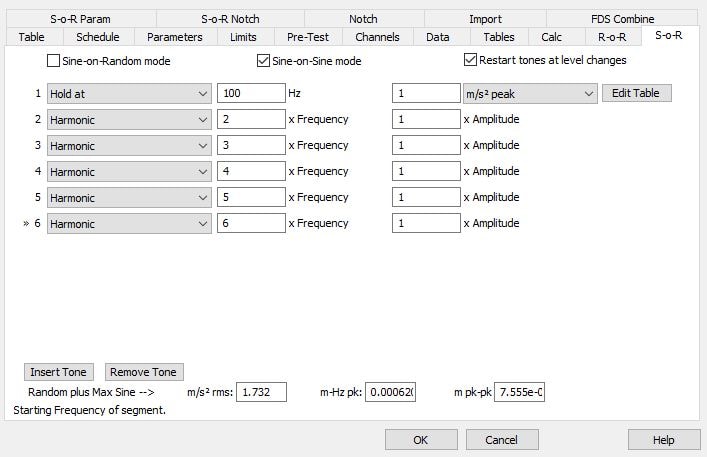Open Help for this dialog
The height and width of the screenshot is (457, 707).
[664, 439]
